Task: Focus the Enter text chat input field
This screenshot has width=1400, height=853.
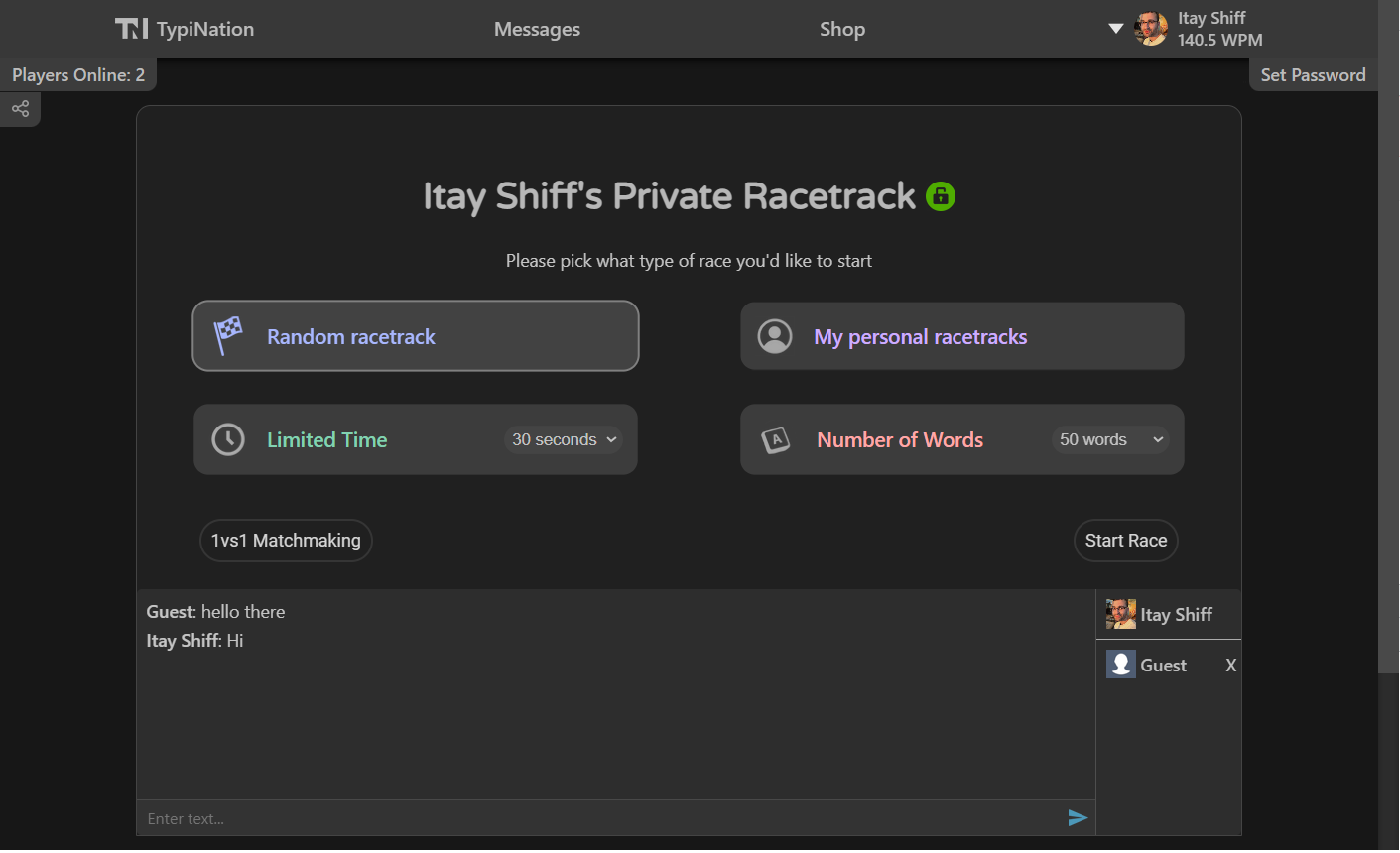Action: click(600, 818)
